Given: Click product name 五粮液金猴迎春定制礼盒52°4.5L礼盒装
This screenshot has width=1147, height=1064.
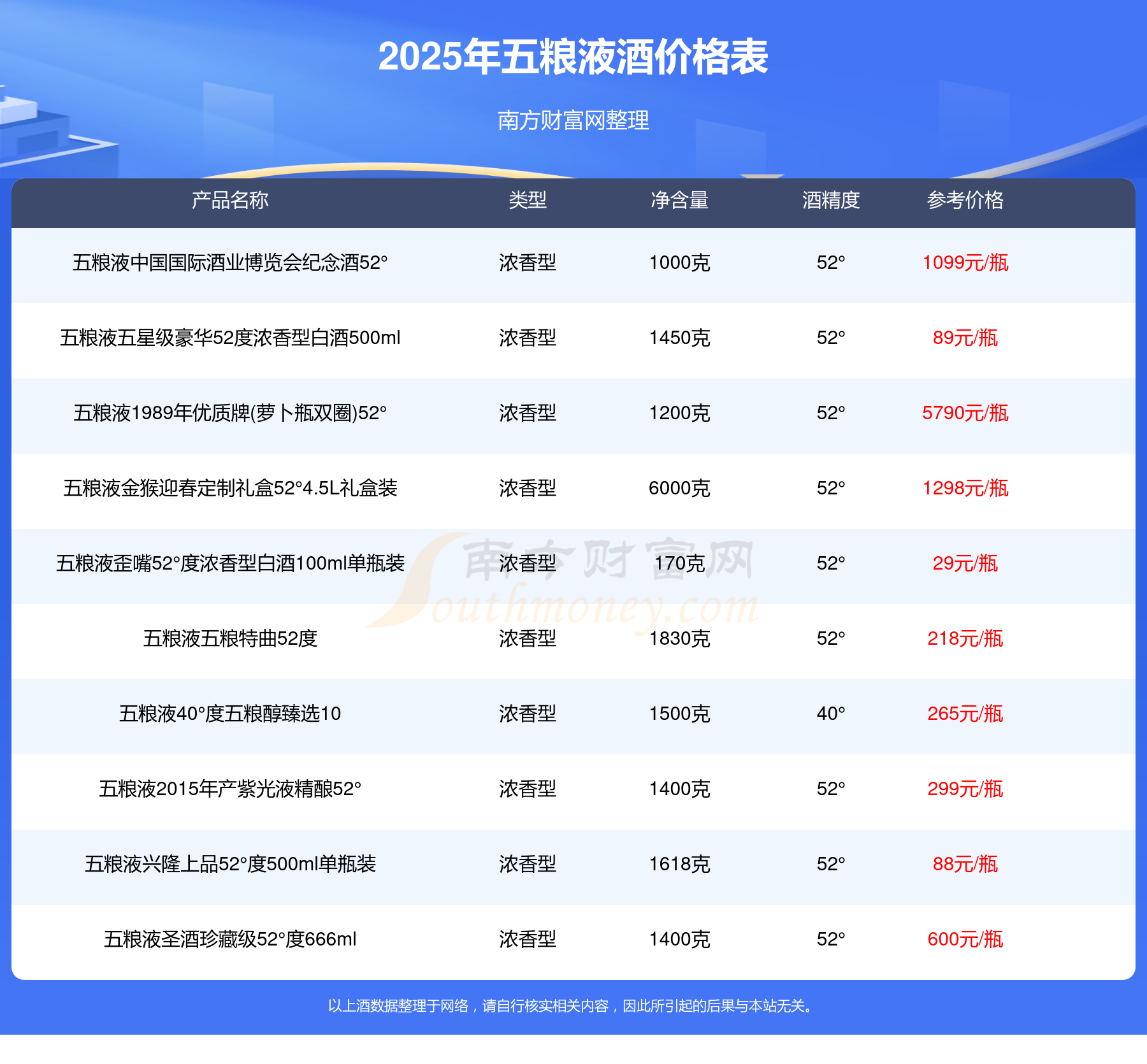Looking at the screenshot, I should tap(230, 488).
